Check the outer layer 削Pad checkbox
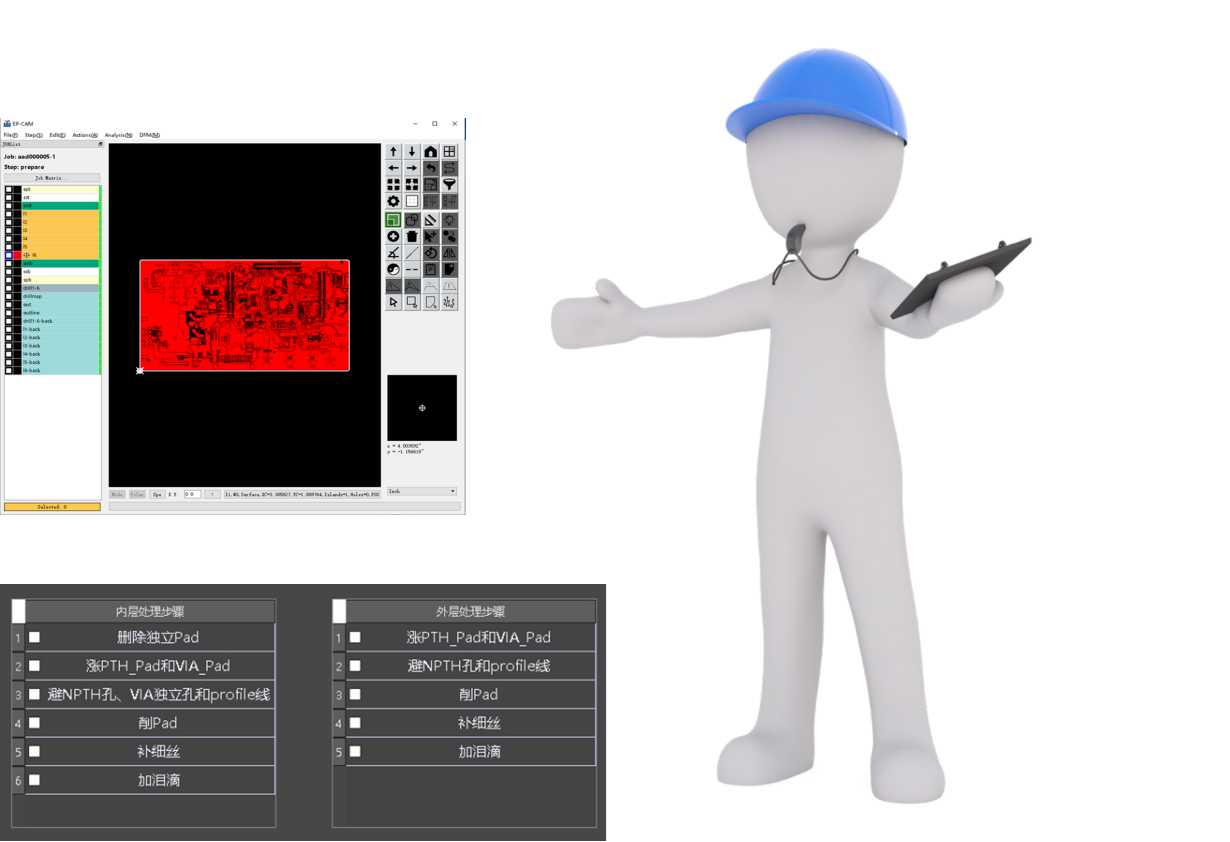Viewport: 1230px width, 842px height. click(x=355, y=694)
